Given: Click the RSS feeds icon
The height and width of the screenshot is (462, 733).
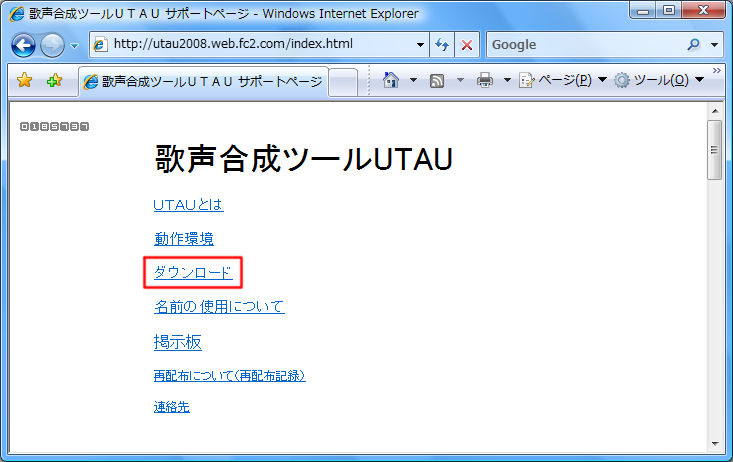Looking at the screenshot, I should point(437,81).
